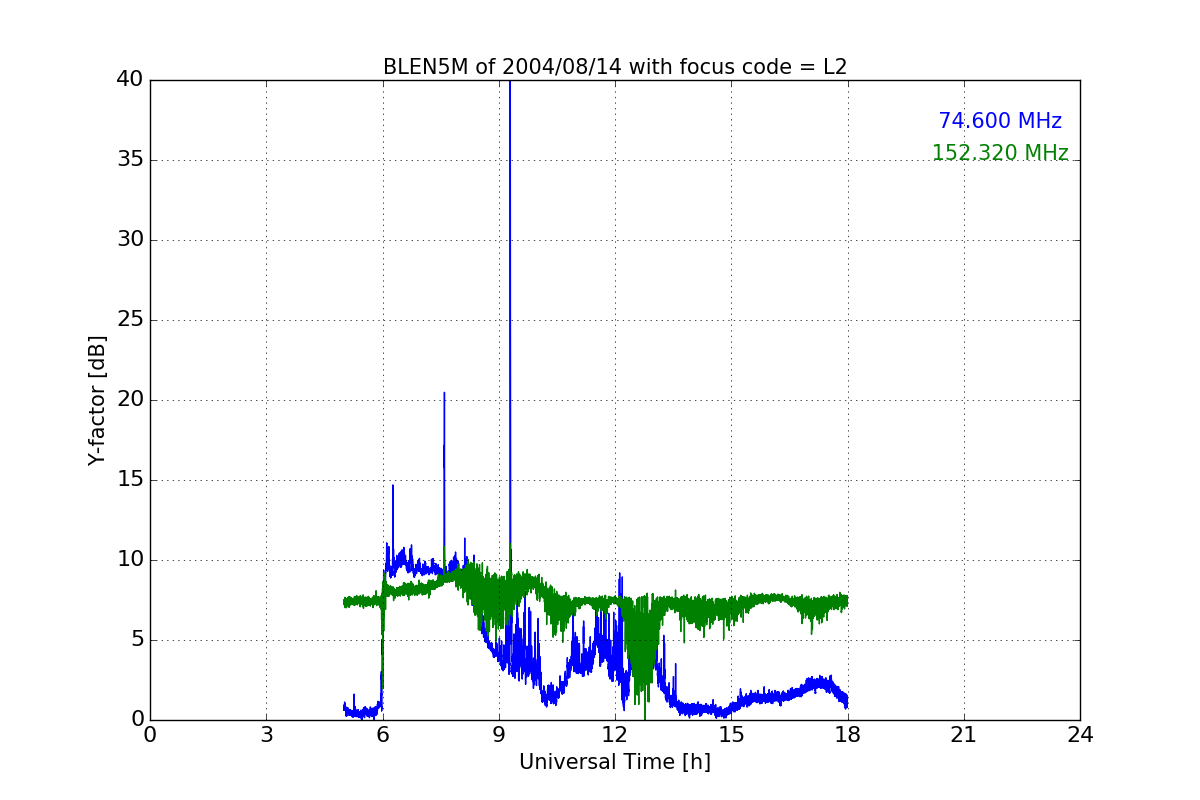Image resolution: width=1200 pixels, height=800 pixels.
Task: Click x-axis tick label '24'
Action: coord(1080,734)
